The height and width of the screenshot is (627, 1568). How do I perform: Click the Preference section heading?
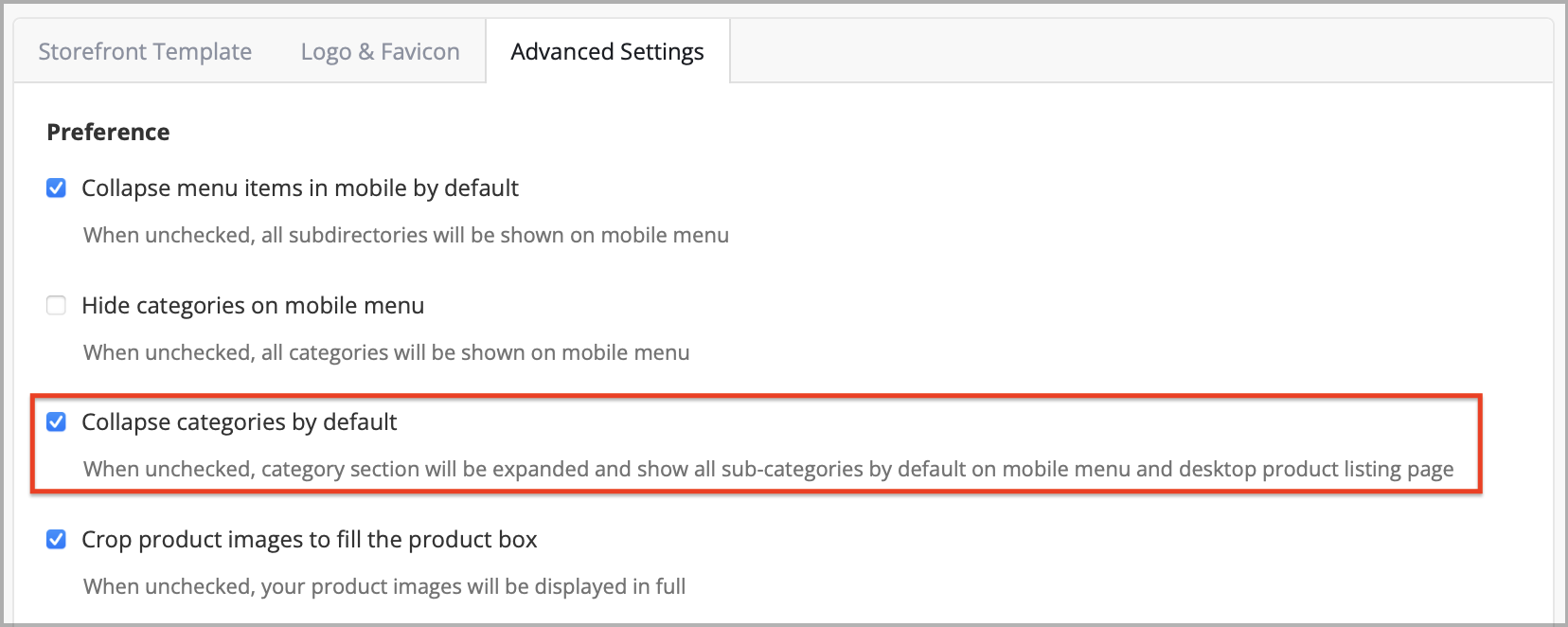pyautogui.click(x=108, y=132)
